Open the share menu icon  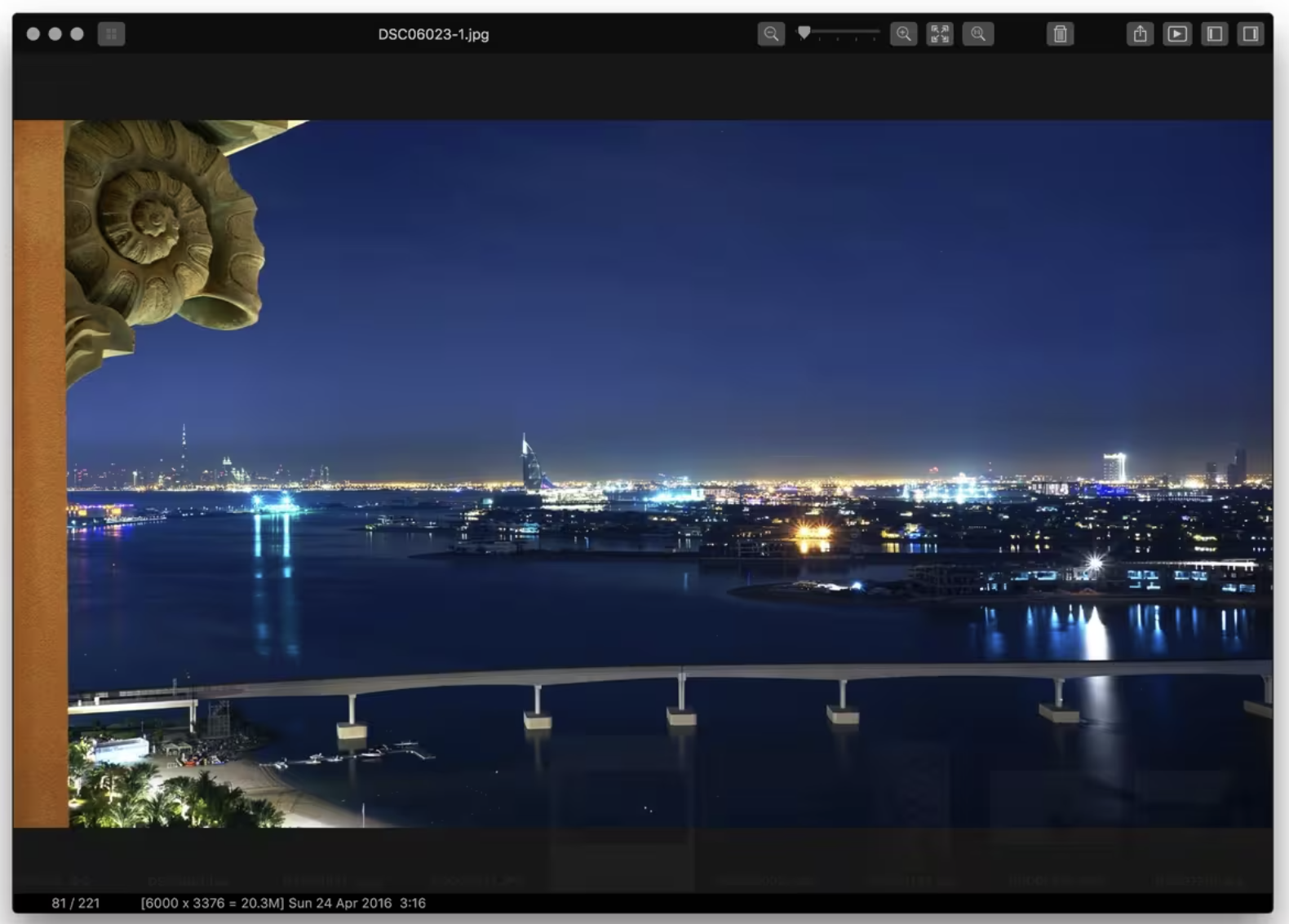click(x=1140, y=34)
